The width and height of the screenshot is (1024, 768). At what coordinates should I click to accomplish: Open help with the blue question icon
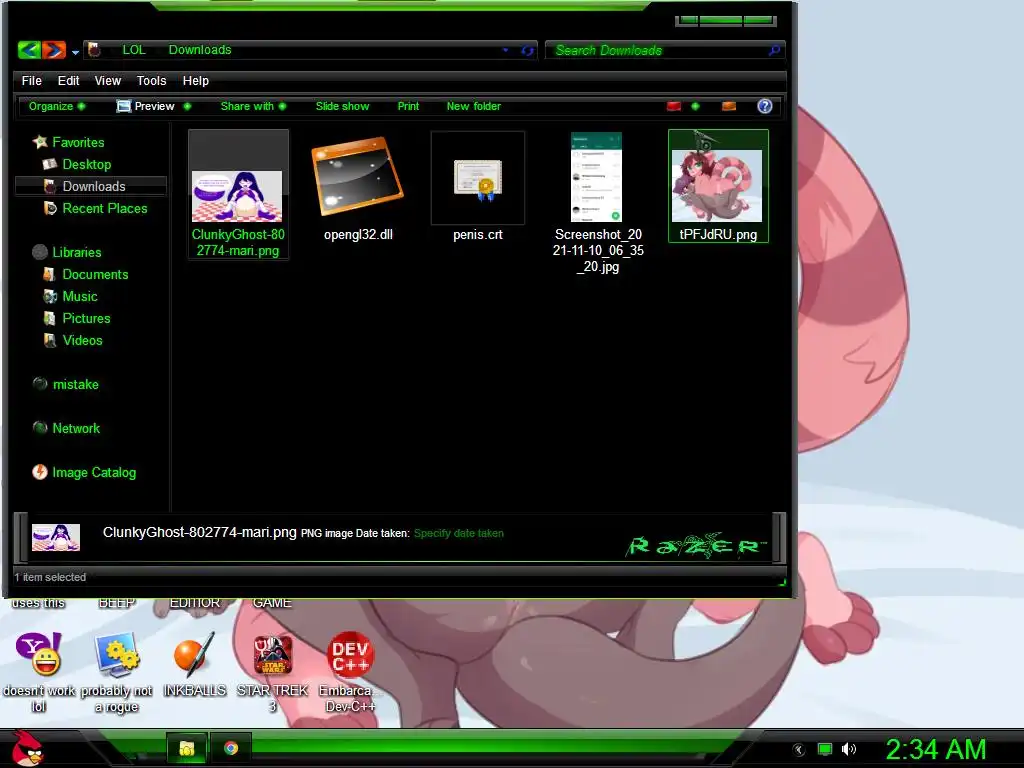(765, 106)
